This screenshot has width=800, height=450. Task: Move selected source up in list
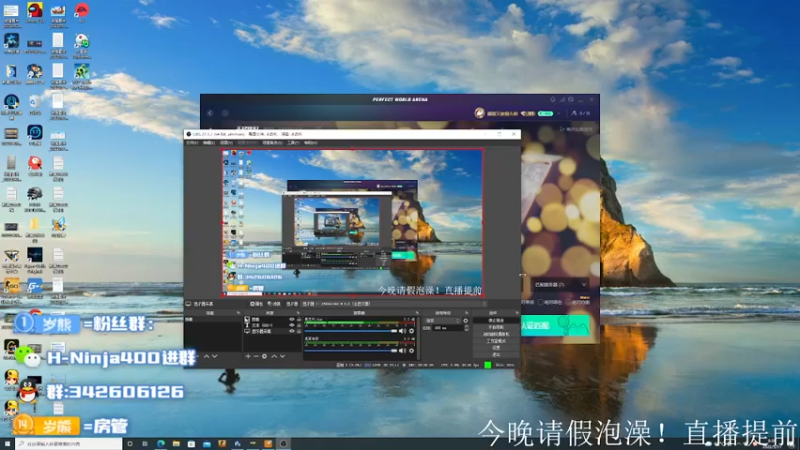(274, 356)
